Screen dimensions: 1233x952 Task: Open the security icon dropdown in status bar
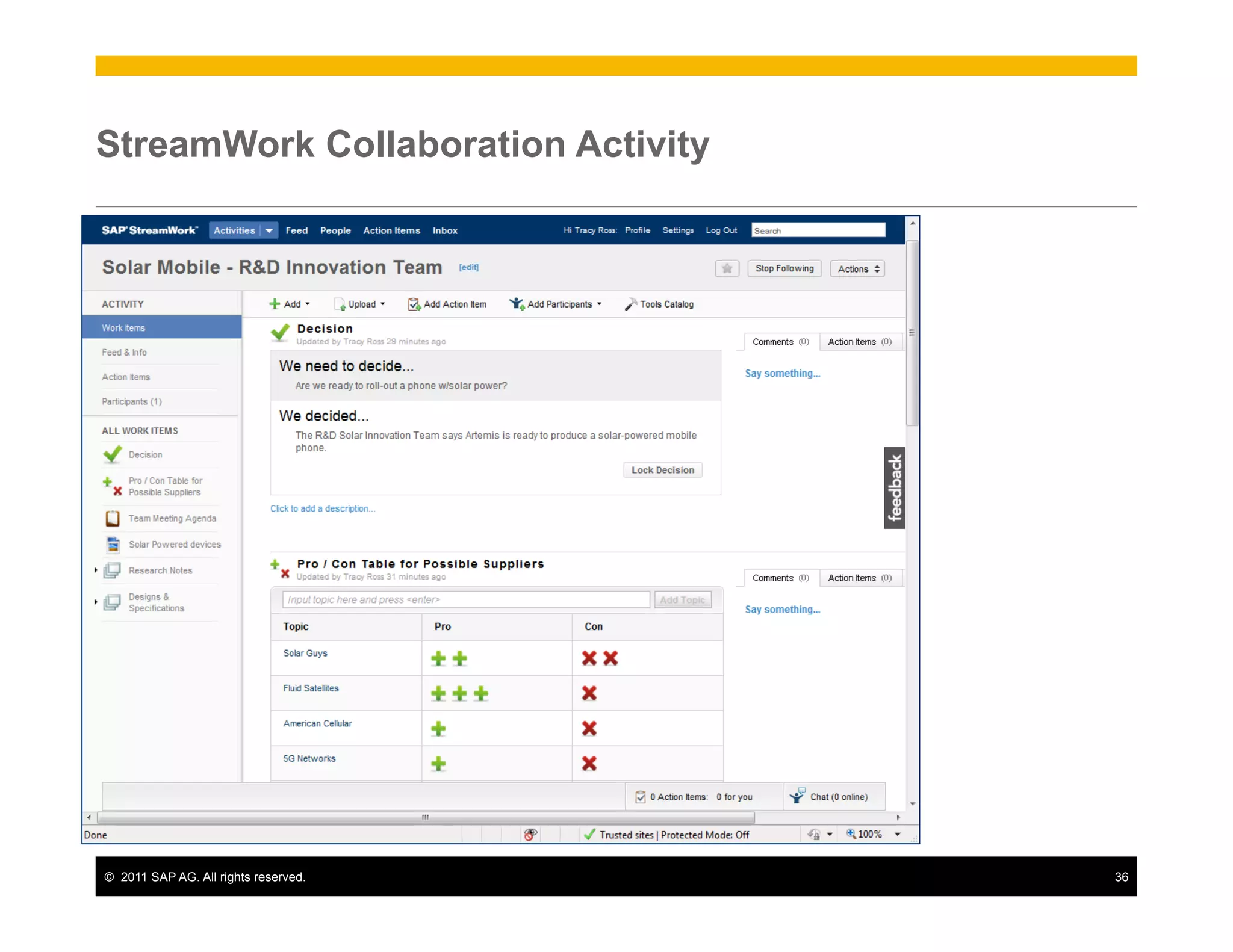click(x=829, y=834)
